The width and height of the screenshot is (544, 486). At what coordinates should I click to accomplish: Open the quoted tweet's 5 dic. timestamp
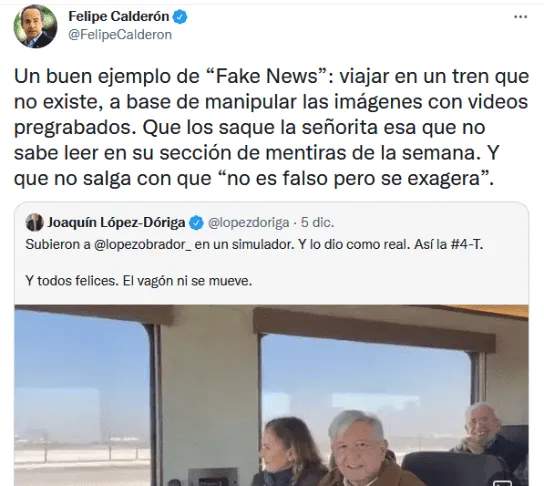pos(317,222)
